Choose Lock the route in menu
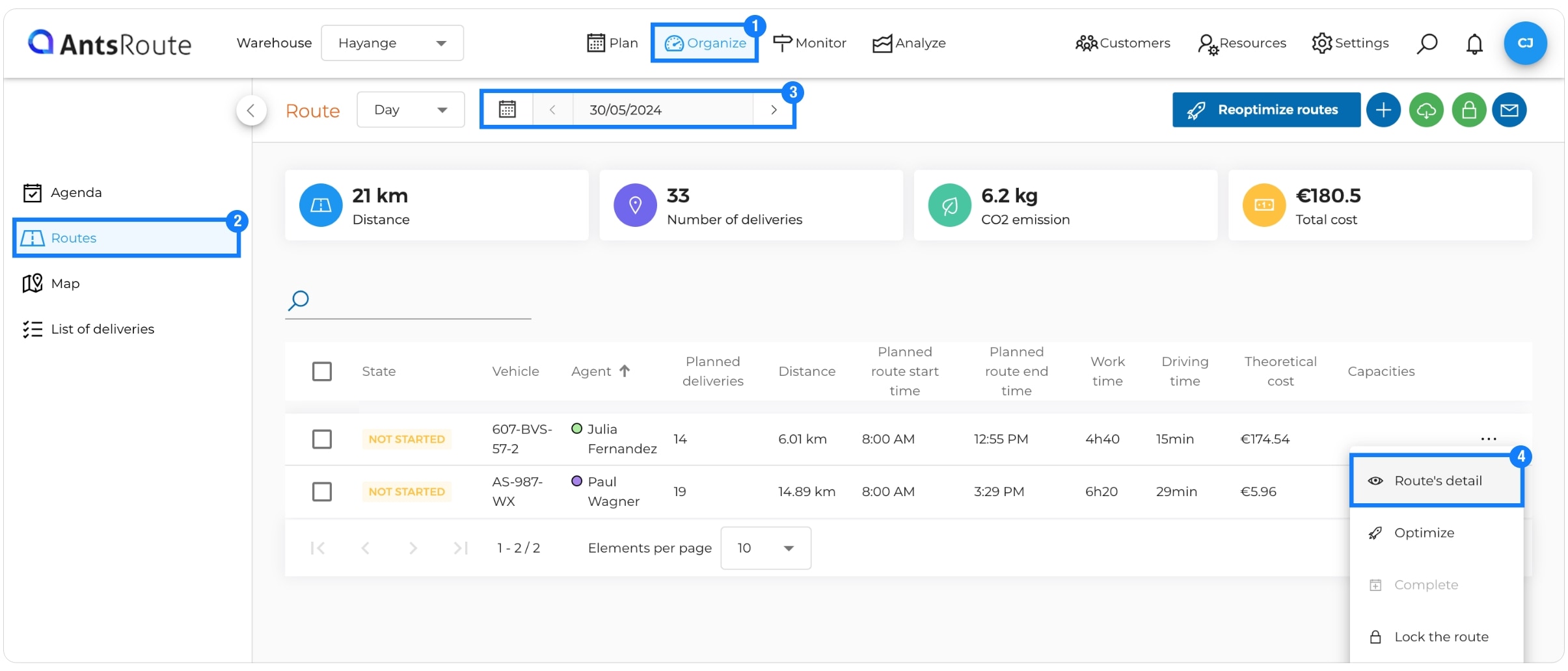Image resolution: width=1568 pixels, height=671 pixels. pyautogui.click(x=1437, y=637)
